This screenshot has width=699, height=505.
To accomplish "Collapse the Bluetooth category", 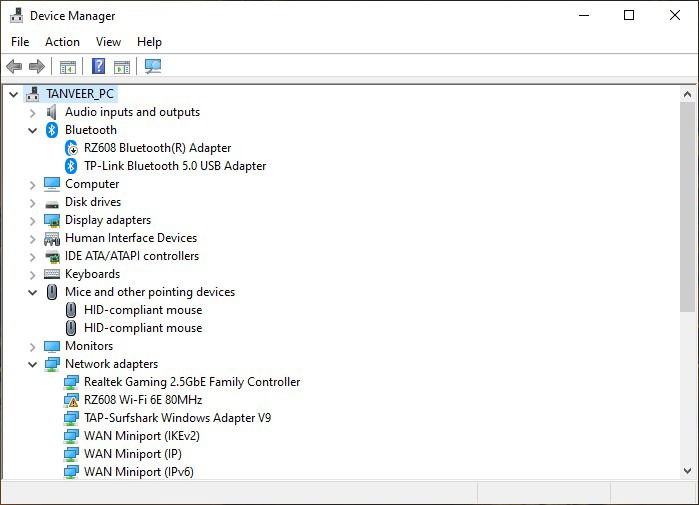I will (x=33, y=131).
